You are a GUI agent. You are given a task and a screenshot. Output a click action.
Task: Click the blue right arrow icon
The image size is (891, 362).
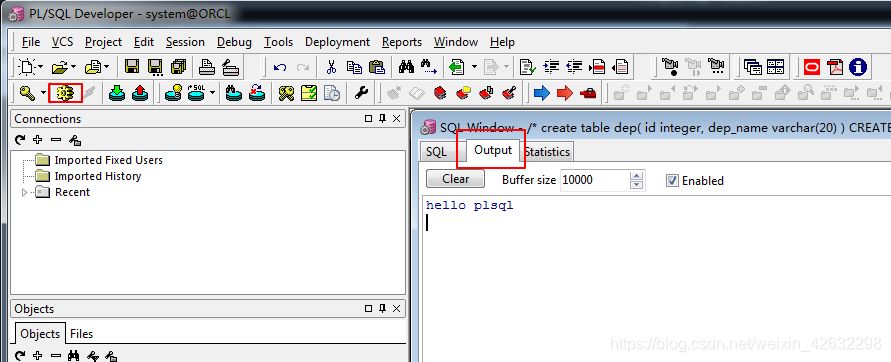[542, 93]
